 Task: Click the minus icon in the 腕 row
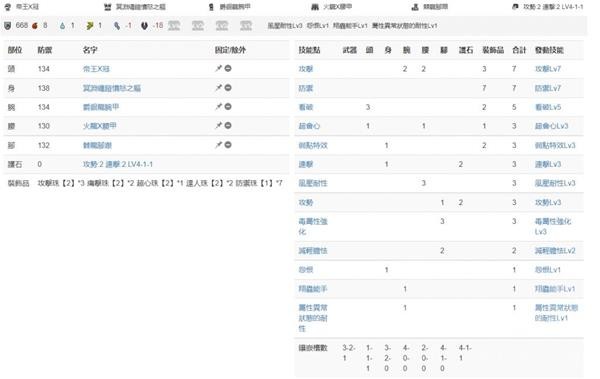[228, 106]
